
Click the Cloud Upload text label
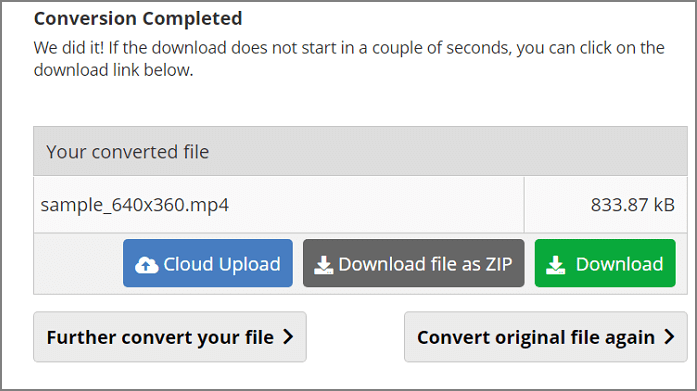point(222,264)
